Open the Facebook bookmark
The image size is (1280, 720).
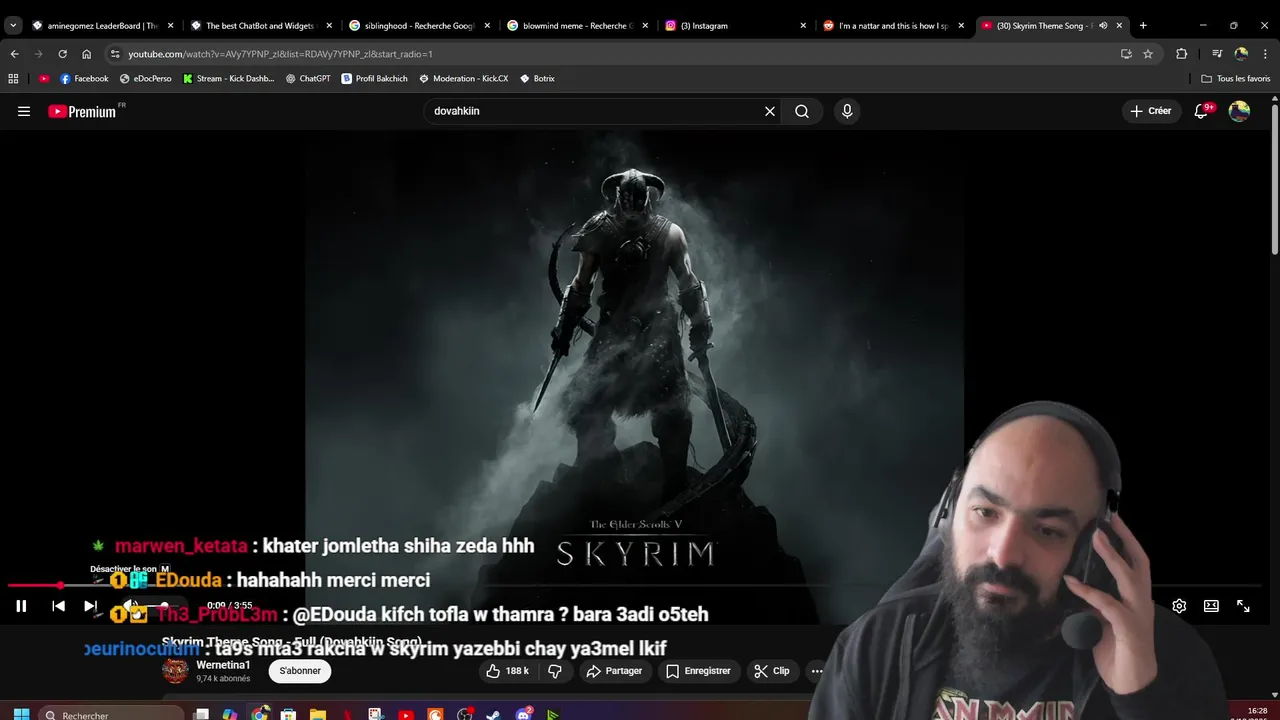coord(84,78)
